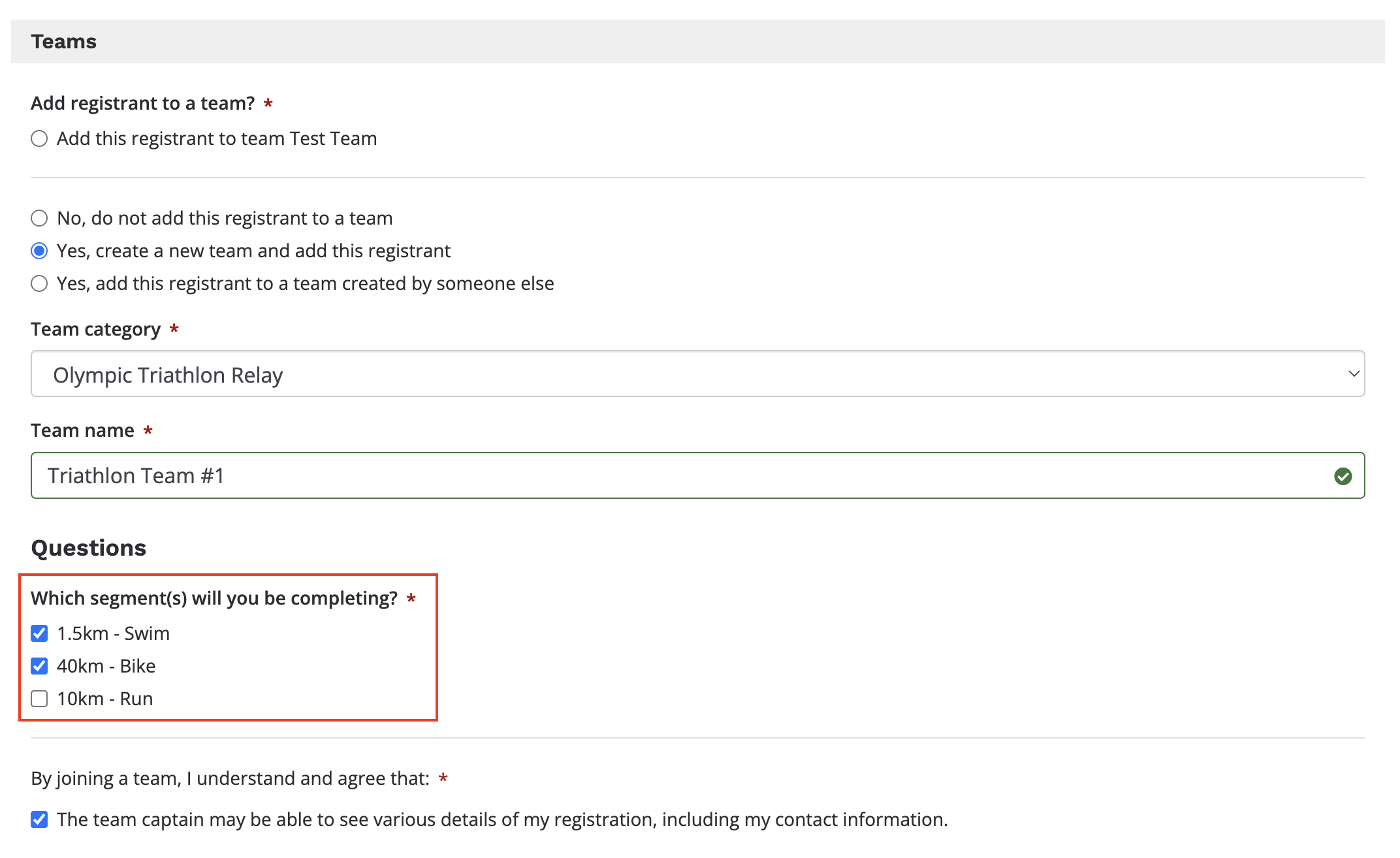The height and width of the screenshot is (858, 1400).
Task: Check the 10km - Run checkbox
Action: pyautogui.click(x=39, y=699)
